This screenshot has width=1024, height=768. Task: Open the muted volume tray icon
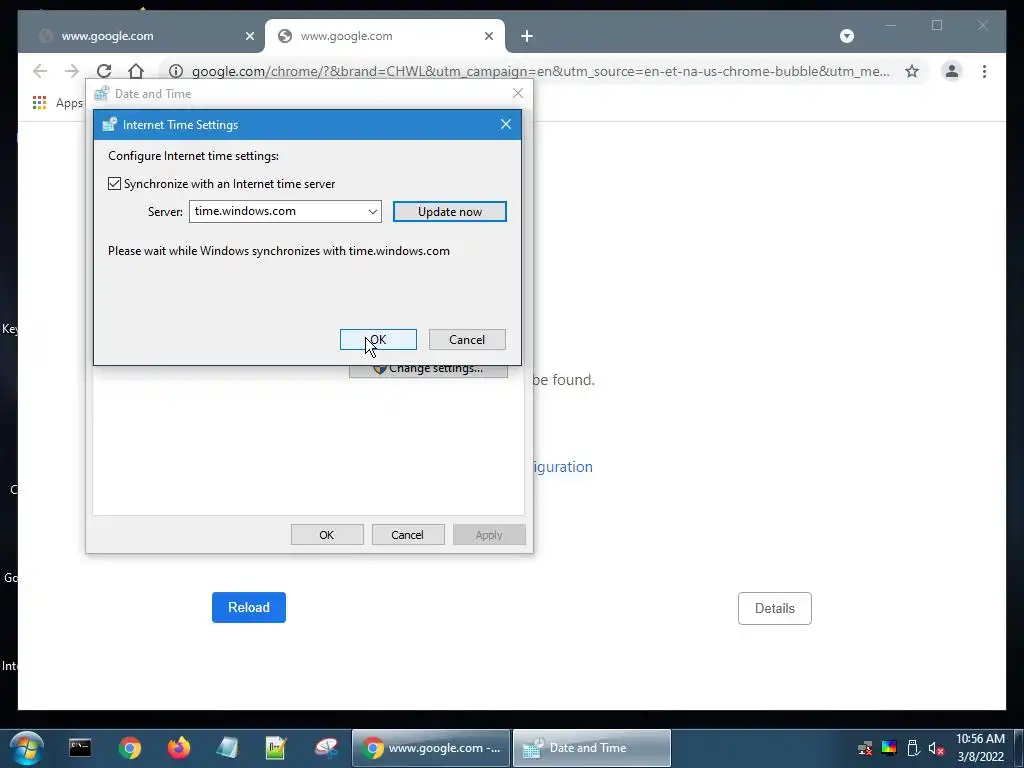click(x=936, y=748)
